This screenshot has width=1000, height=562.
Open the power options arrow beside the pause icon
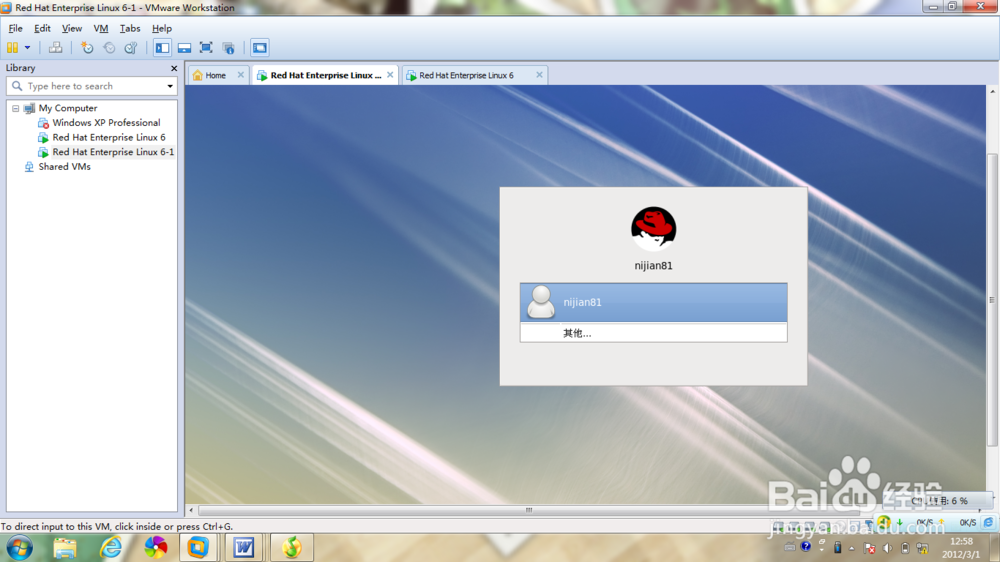[27, 48]
